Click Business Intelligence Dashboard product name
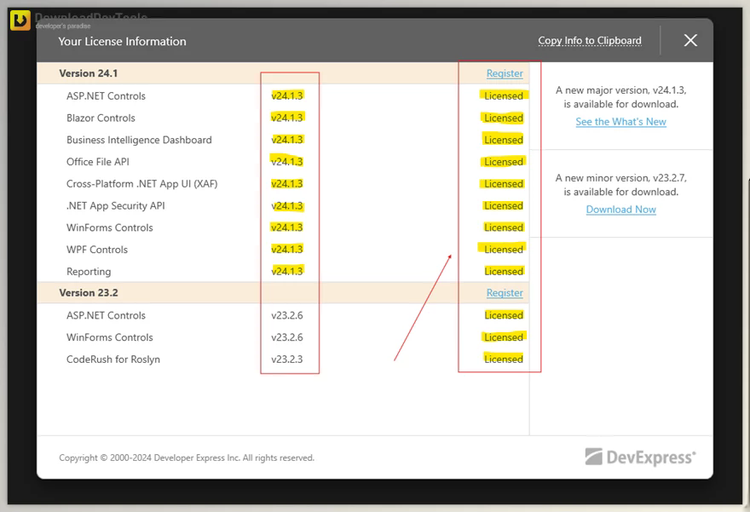750x512 pixels. coord(139,140)
